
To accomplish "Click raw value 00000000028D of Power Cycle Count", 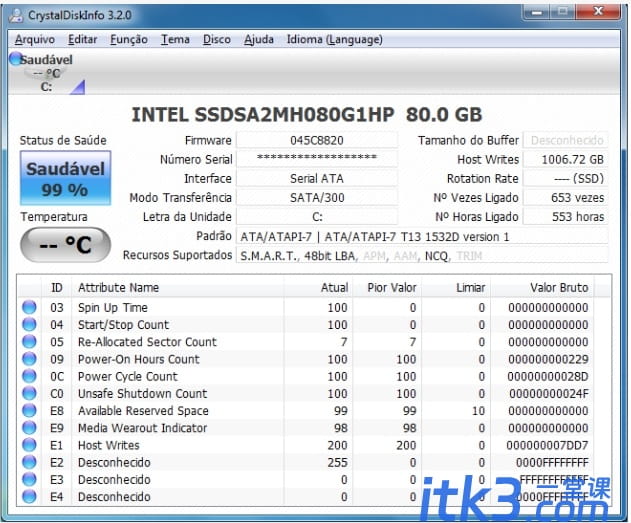I will pos(548,376).
